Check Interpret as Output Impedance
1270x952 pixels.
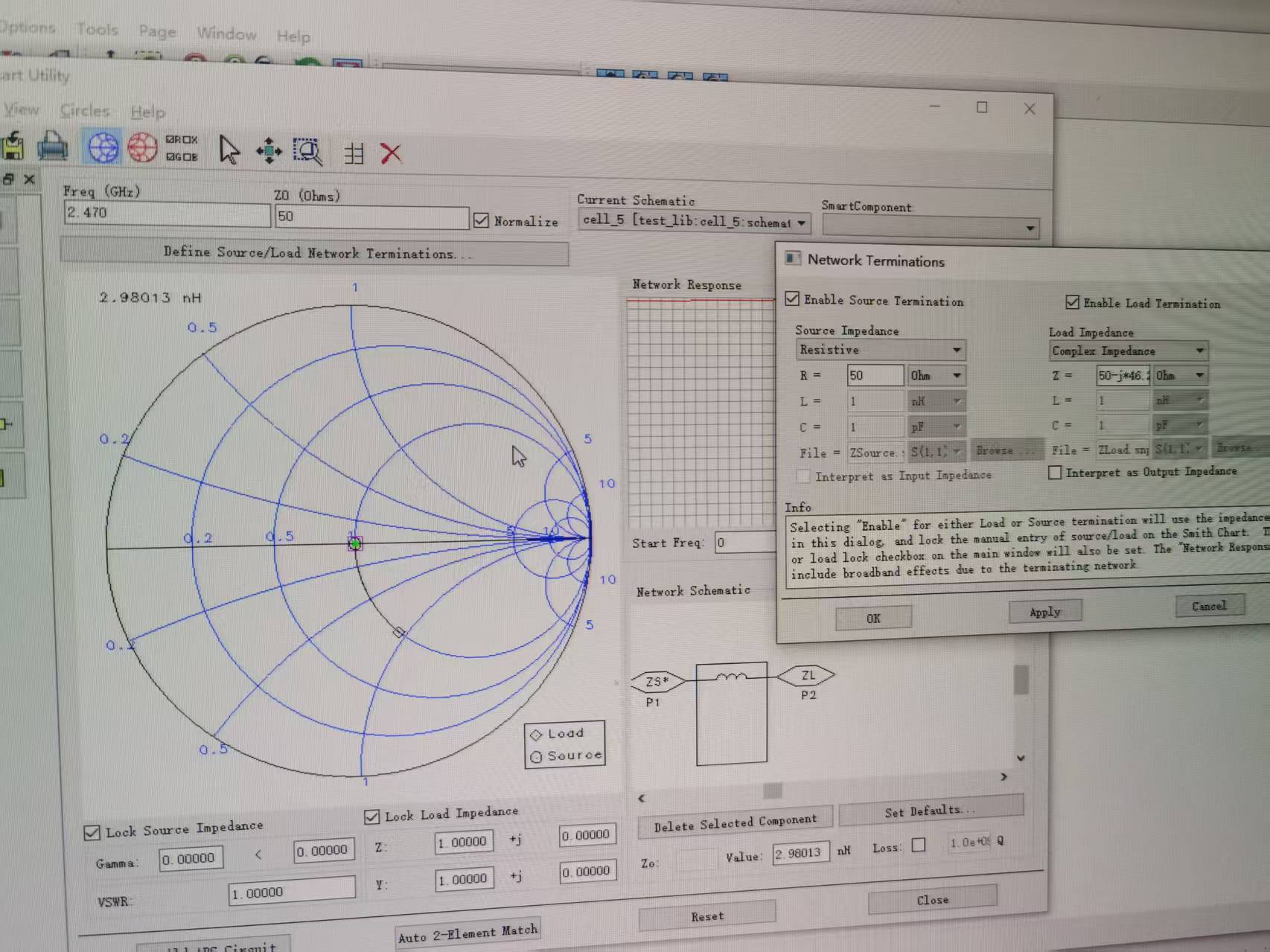1054,473
